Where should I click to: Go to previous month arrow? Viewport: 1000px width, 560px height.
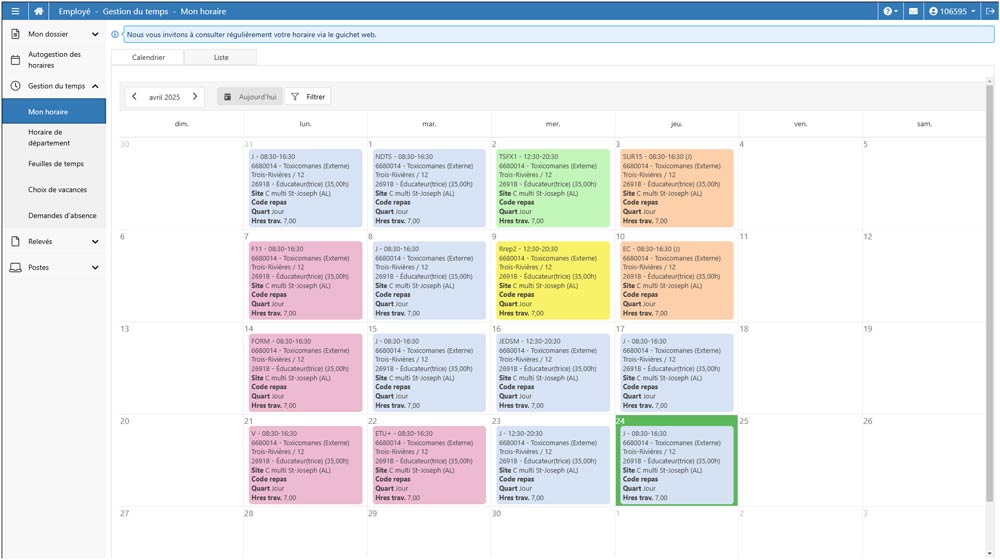134,96
